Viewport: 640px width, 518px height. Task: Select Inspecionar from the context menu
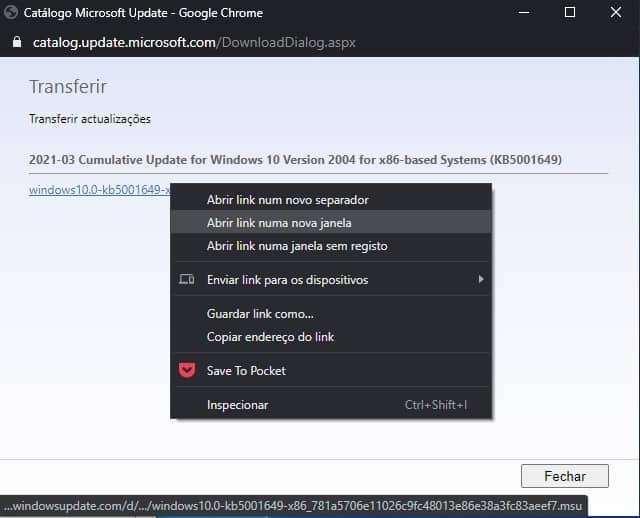click(331, 405)
